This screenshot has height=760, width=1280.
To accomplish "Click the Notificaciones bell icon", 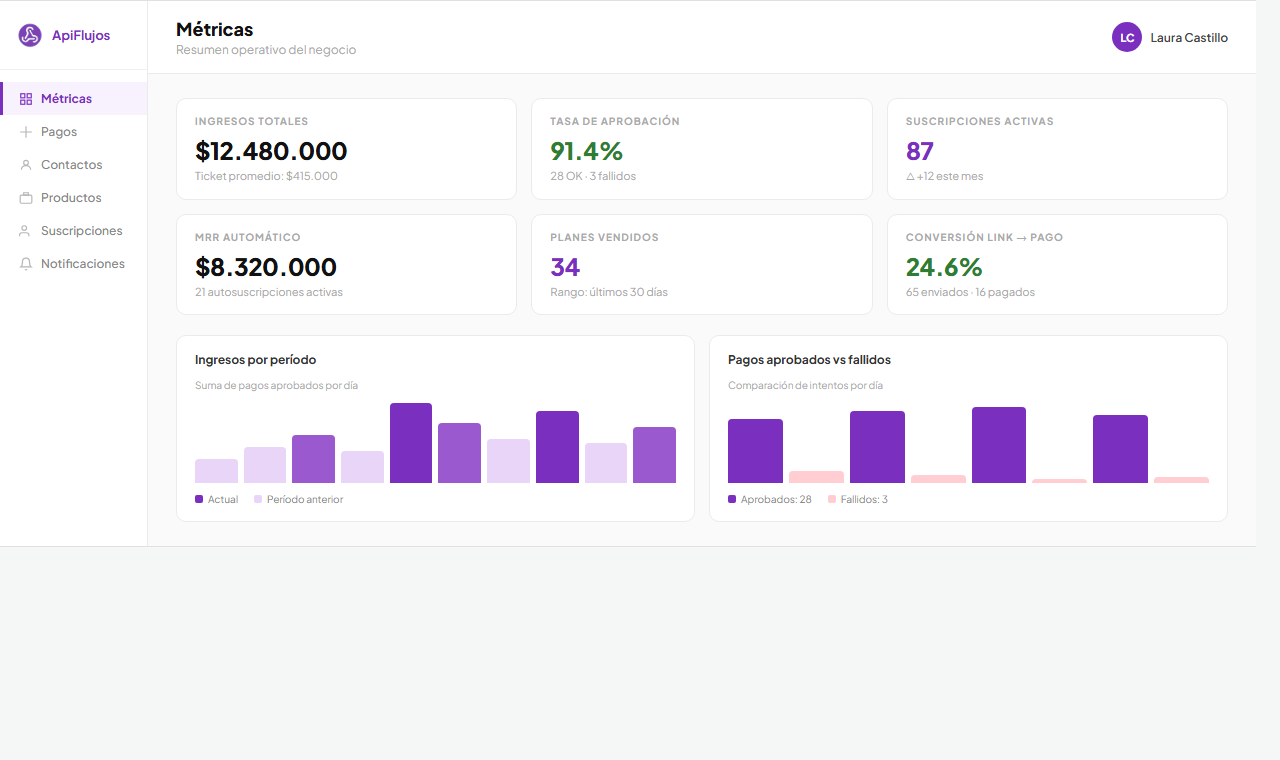I will coord(26,264).
